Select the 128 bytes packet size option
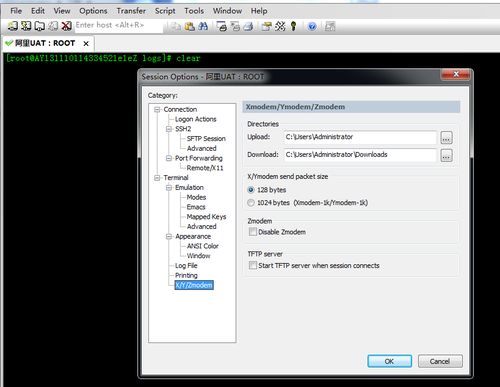The height and width of the screenshot is (387, 500). [x=251, y=190]
